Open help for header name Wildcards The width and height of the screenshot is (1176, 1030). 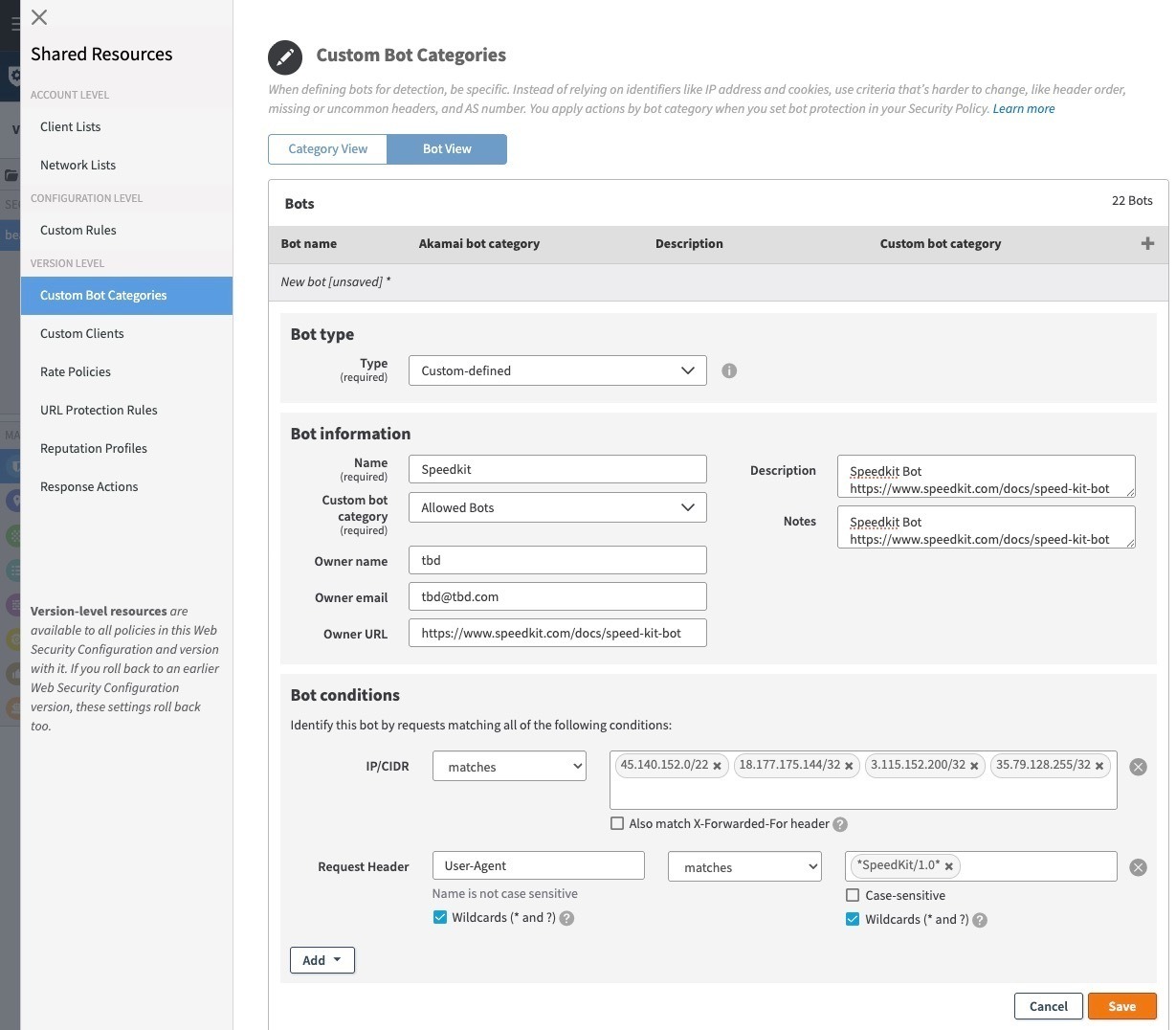[566, 918]
